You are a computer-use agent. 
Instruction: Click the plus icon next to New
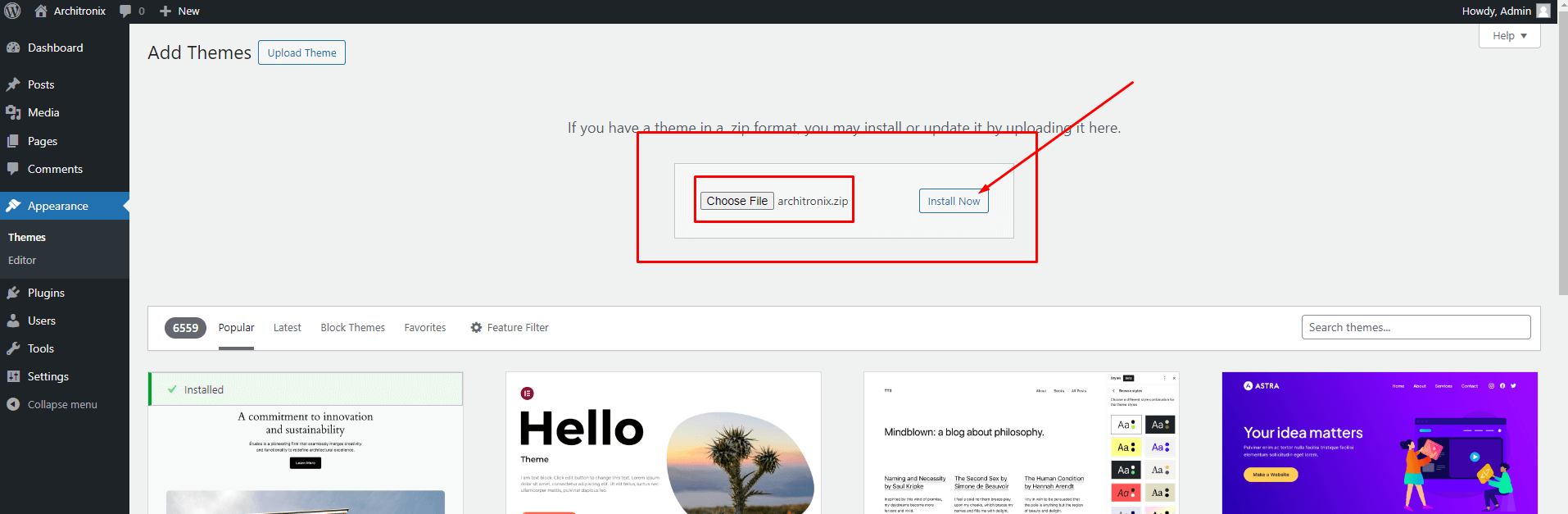[x=165, y=11]
